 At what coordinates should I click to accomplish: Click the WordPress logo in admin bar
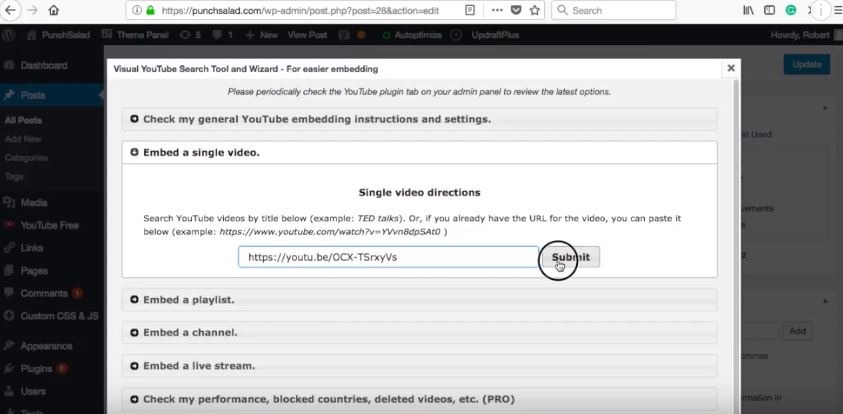[x=8, y=35]
